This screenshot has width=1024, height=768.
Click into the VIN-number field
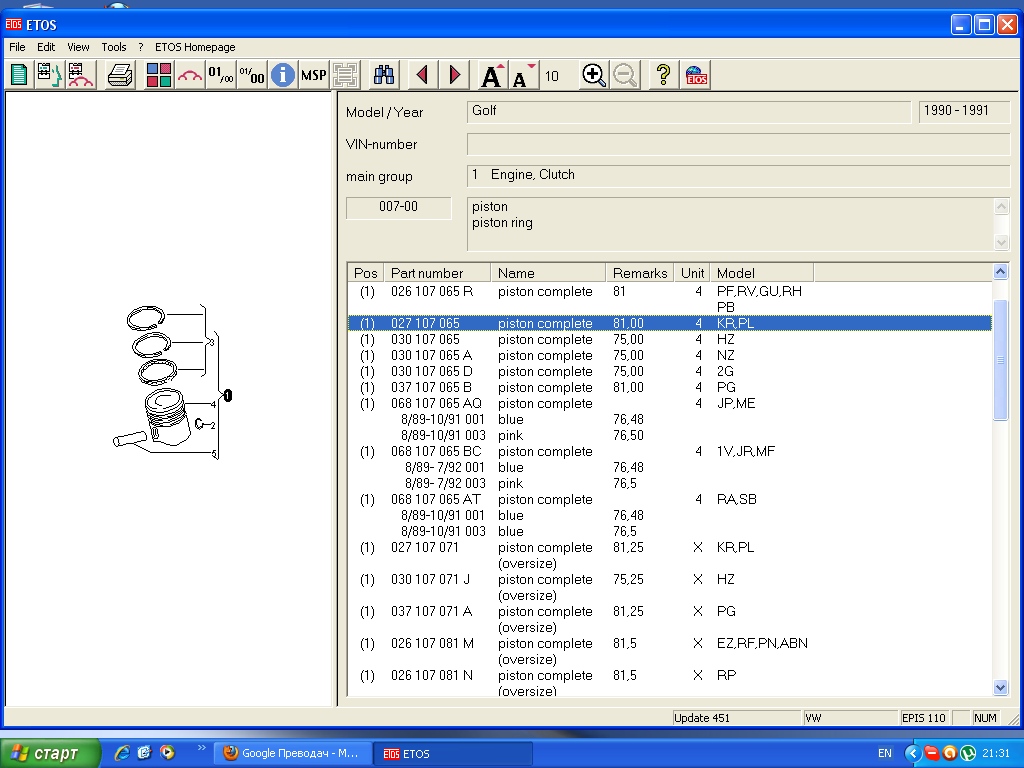click(x=737, y=145)
